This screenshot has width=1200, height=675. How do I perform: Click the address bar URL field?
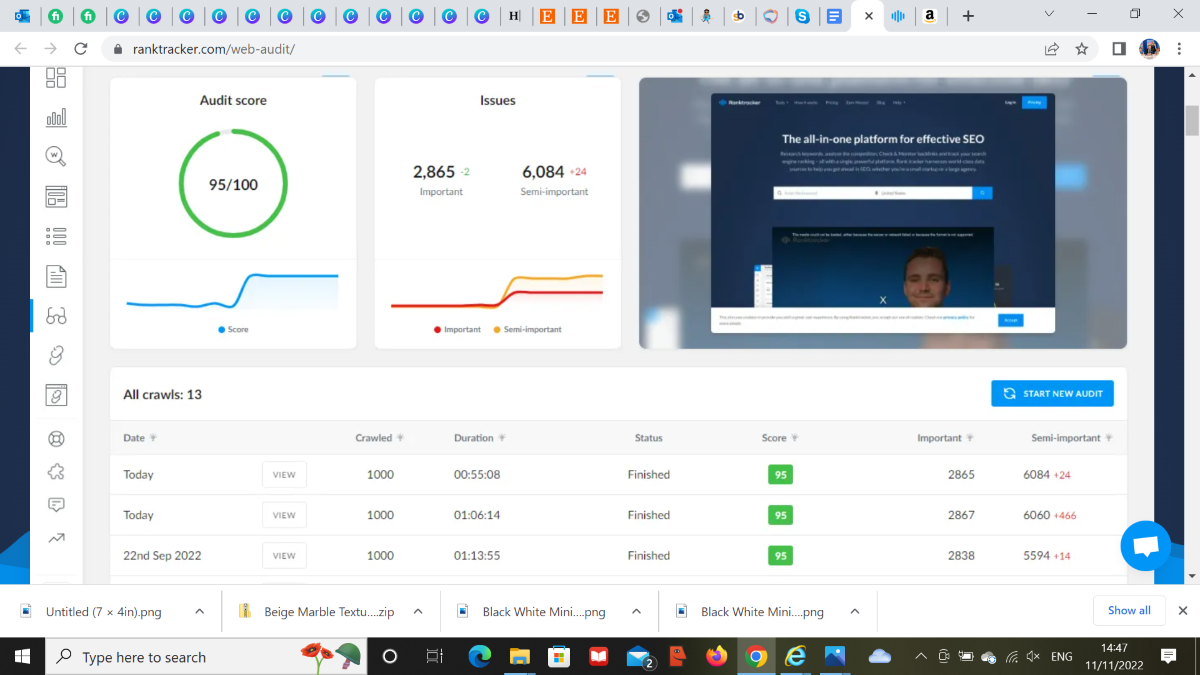click(570, 48)
